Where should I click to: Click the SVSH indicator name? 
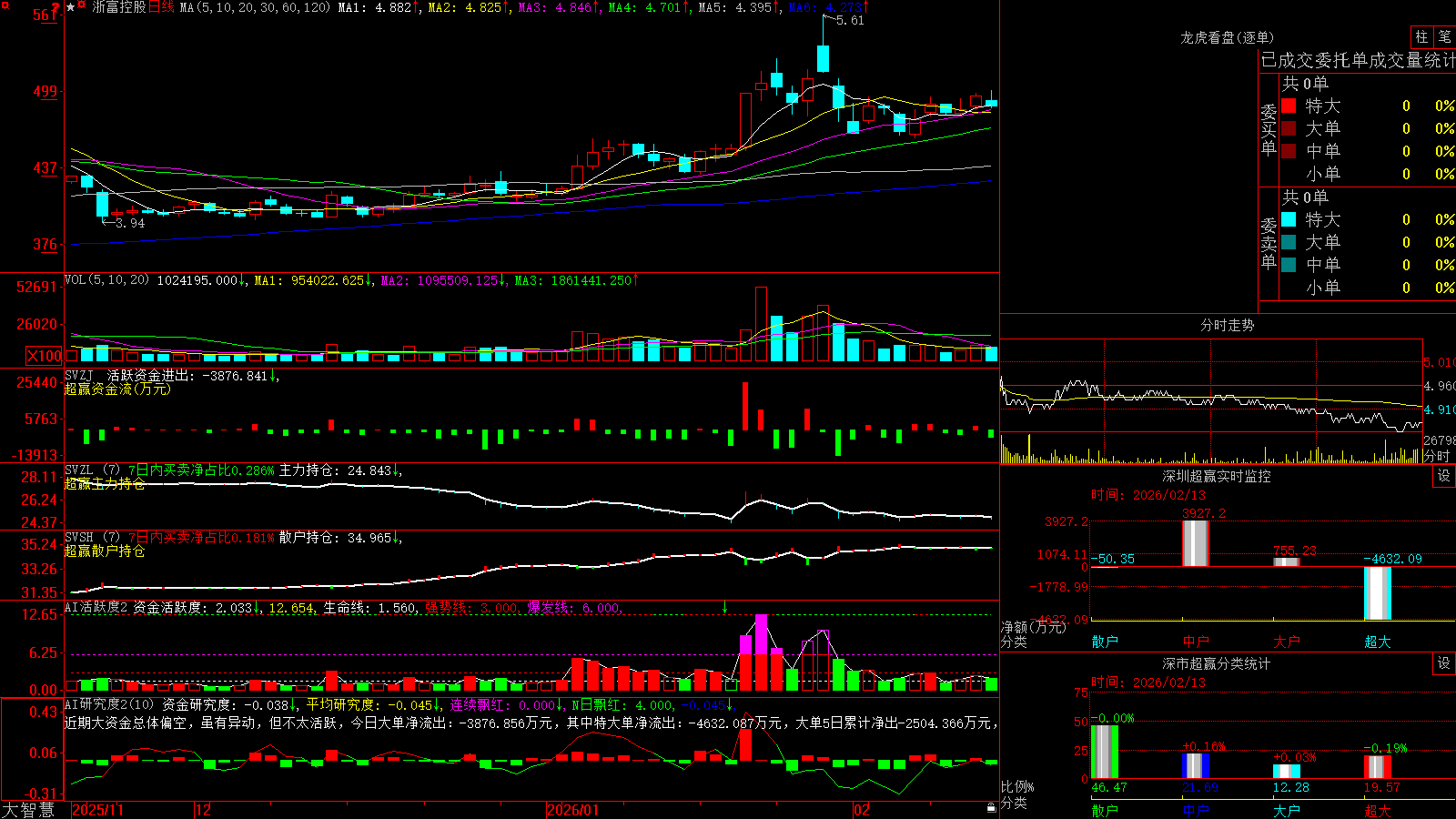pos(79,538)
